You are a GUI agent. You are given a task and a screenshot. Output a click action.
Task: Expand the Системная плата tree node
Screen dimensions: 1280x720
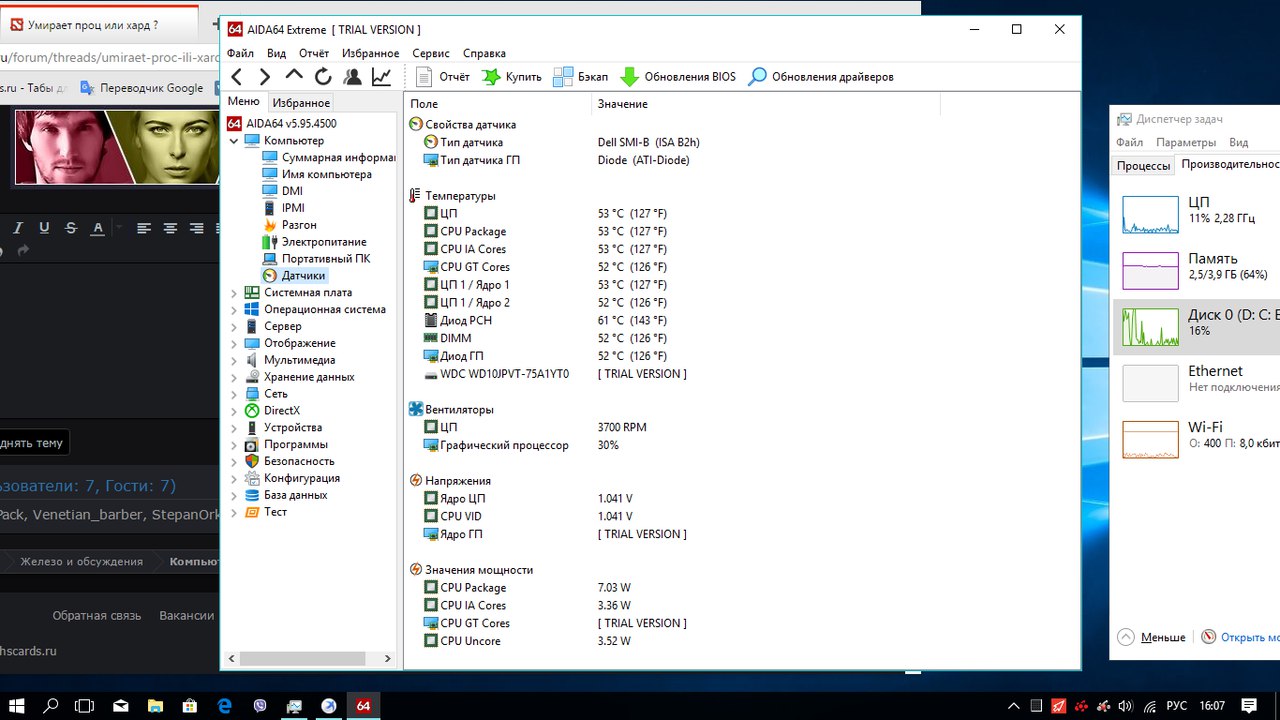click(234, 293)
